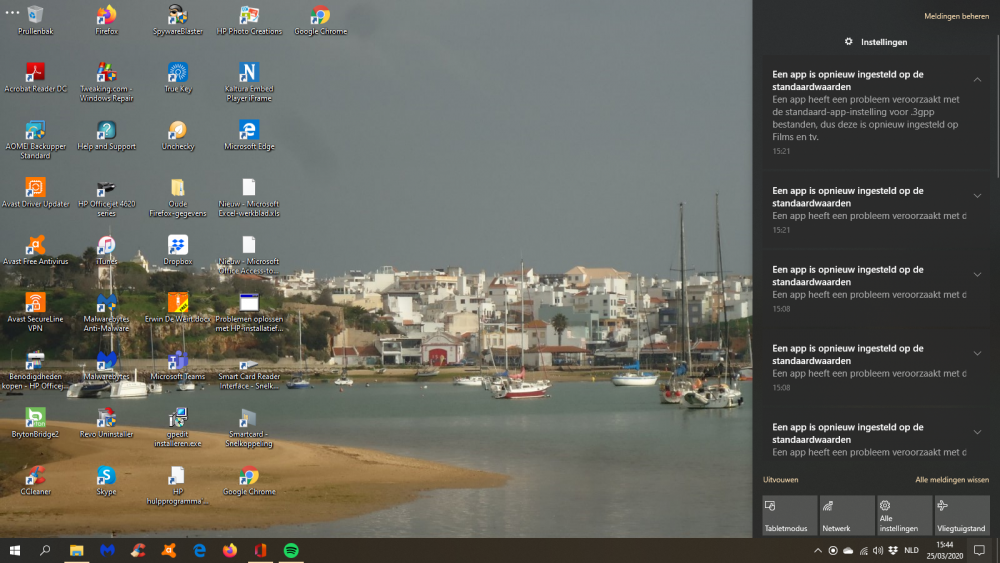Show hidden system tray icons

click(x=818, y=551)
